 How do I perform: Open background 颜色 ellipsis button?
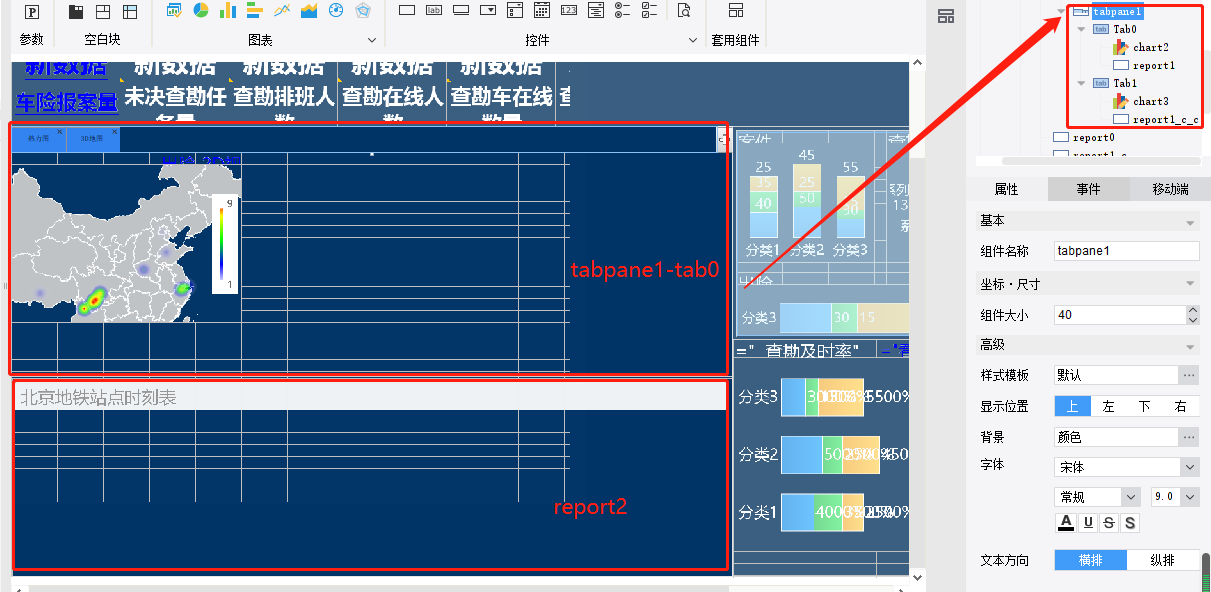tap(1188, 437)
